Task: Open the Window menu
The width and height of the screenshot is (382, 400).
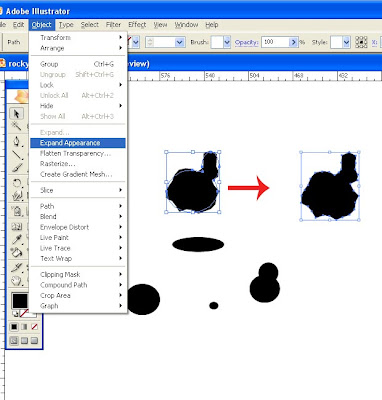Action: [x=186, y=25]
